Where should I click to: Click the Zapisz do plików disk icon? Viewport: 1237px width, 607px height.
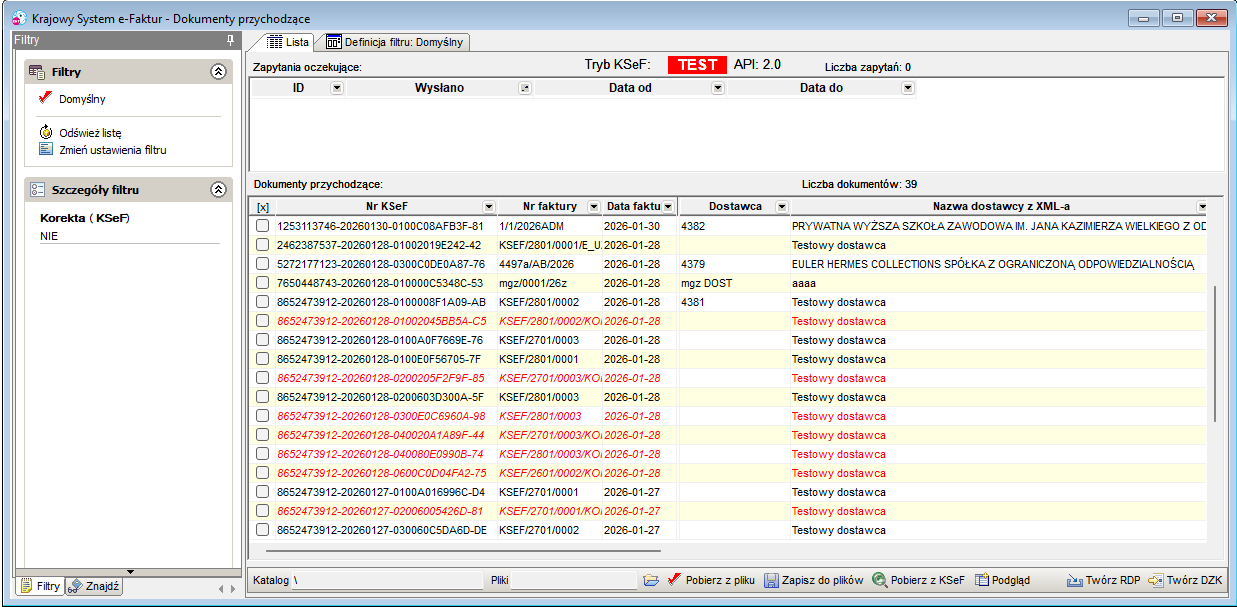coord(771,580)
